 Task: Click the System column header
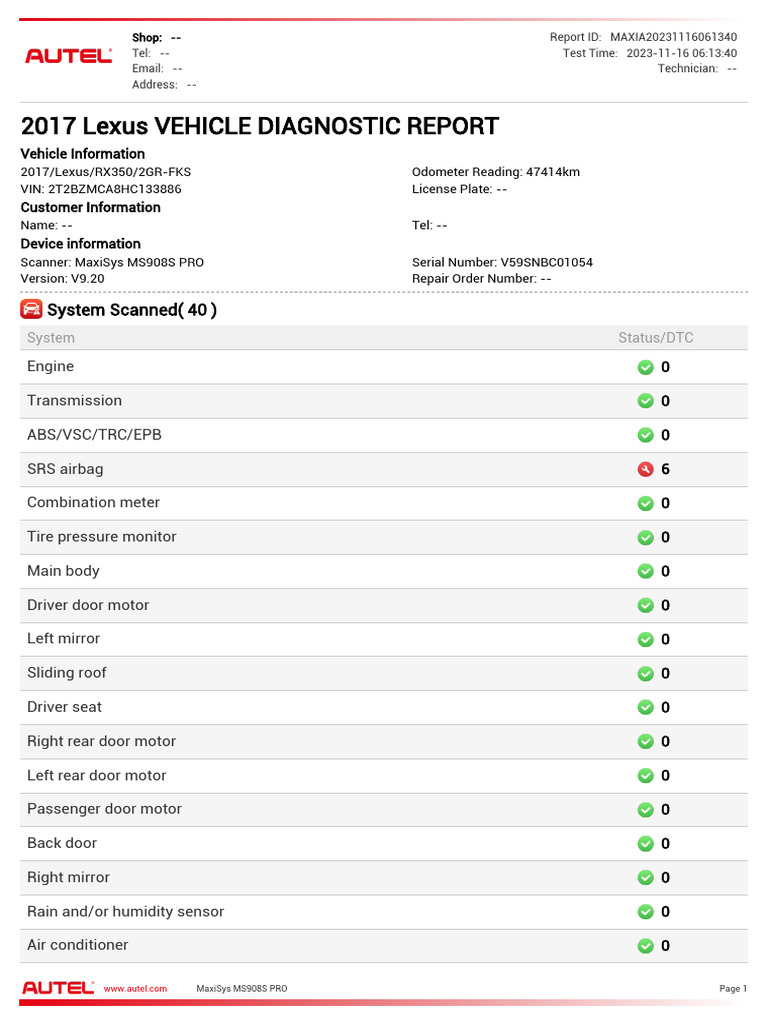click(51, 338)
